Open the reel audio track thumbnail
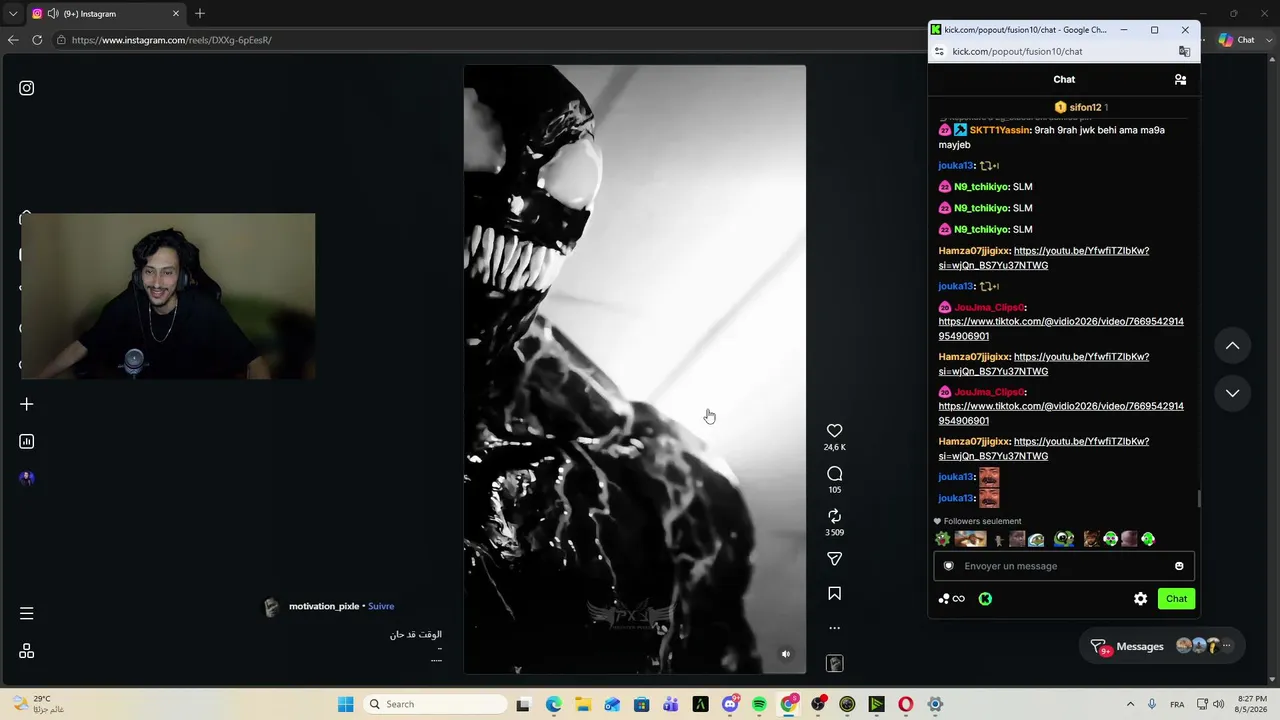Screen dimensions: 1280x720 coord(834,664)
